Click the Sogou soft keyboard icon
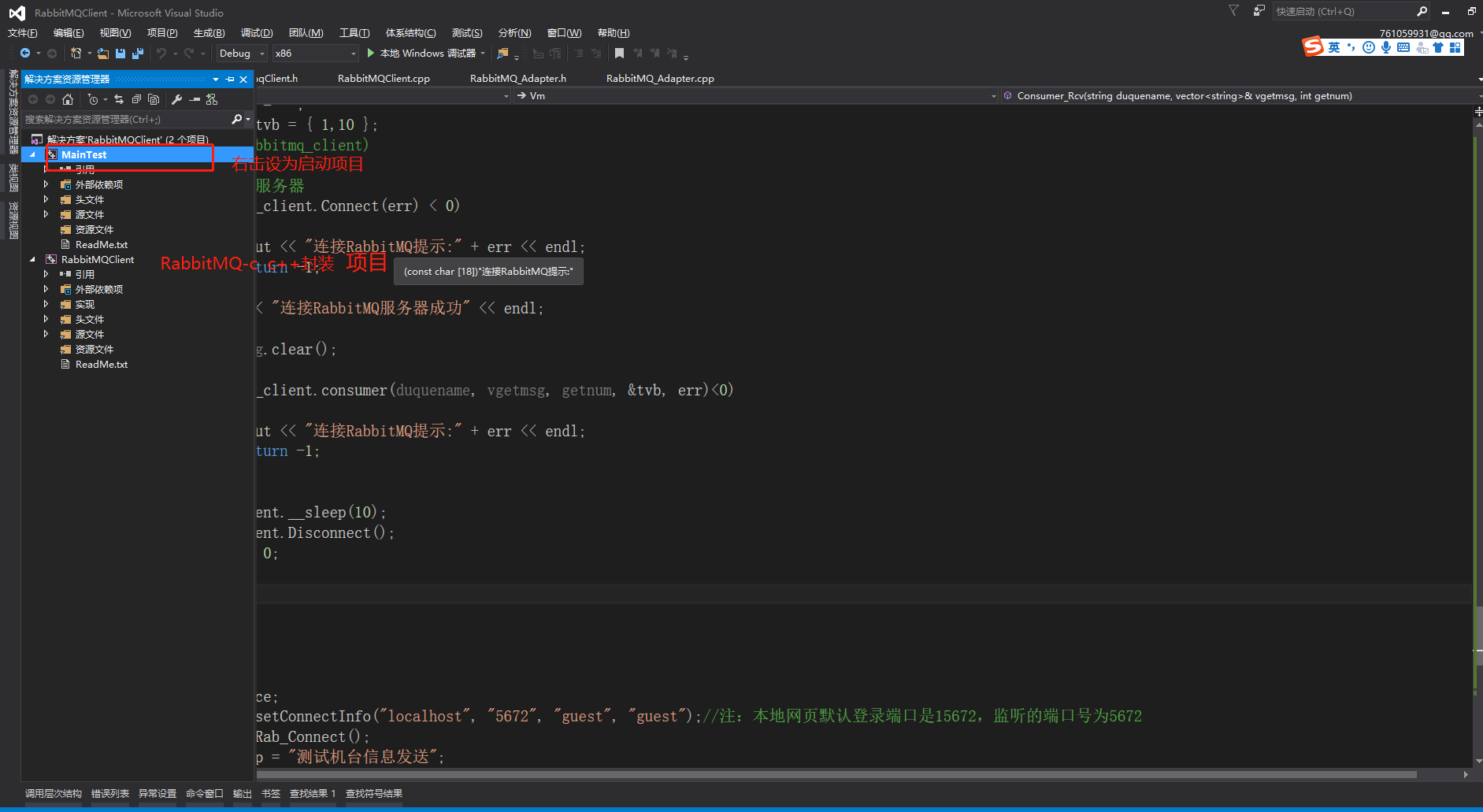This screenshot has height=812, width=1483. [1403, 47]
